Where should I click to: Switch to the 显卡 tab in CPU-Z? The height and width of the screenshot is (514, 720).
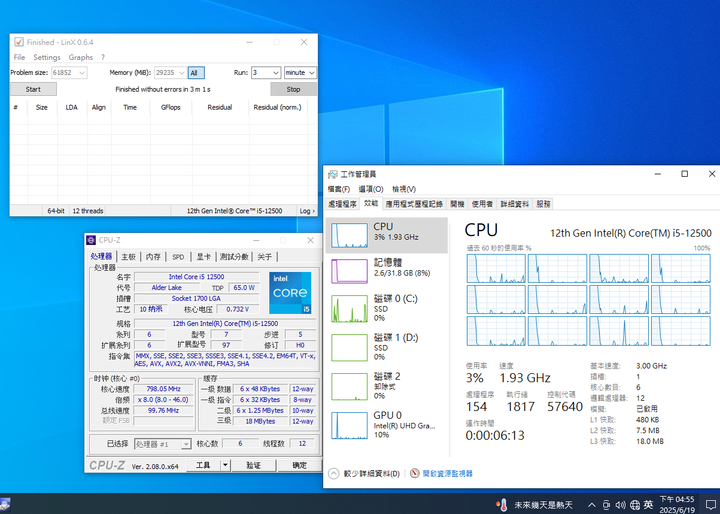click(203, 257)
